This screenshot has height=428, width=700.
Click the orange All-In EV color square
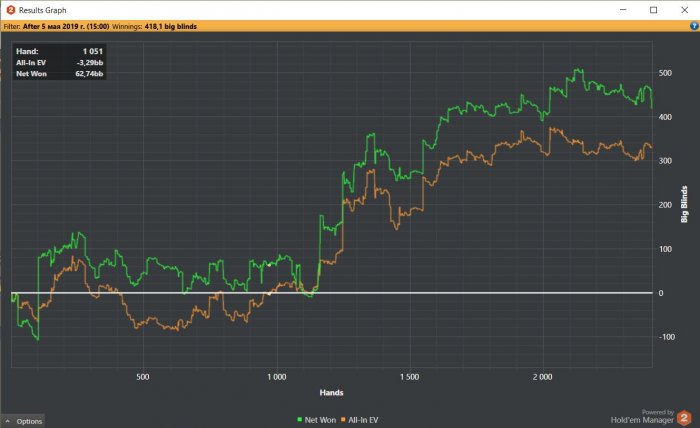[343, 420]
